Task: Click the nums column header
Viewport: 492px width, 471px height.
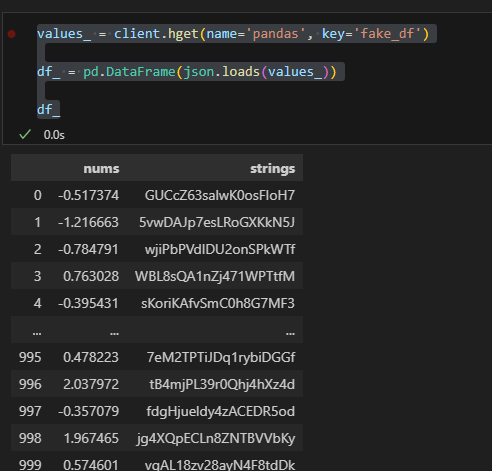Action: point(101,169)
